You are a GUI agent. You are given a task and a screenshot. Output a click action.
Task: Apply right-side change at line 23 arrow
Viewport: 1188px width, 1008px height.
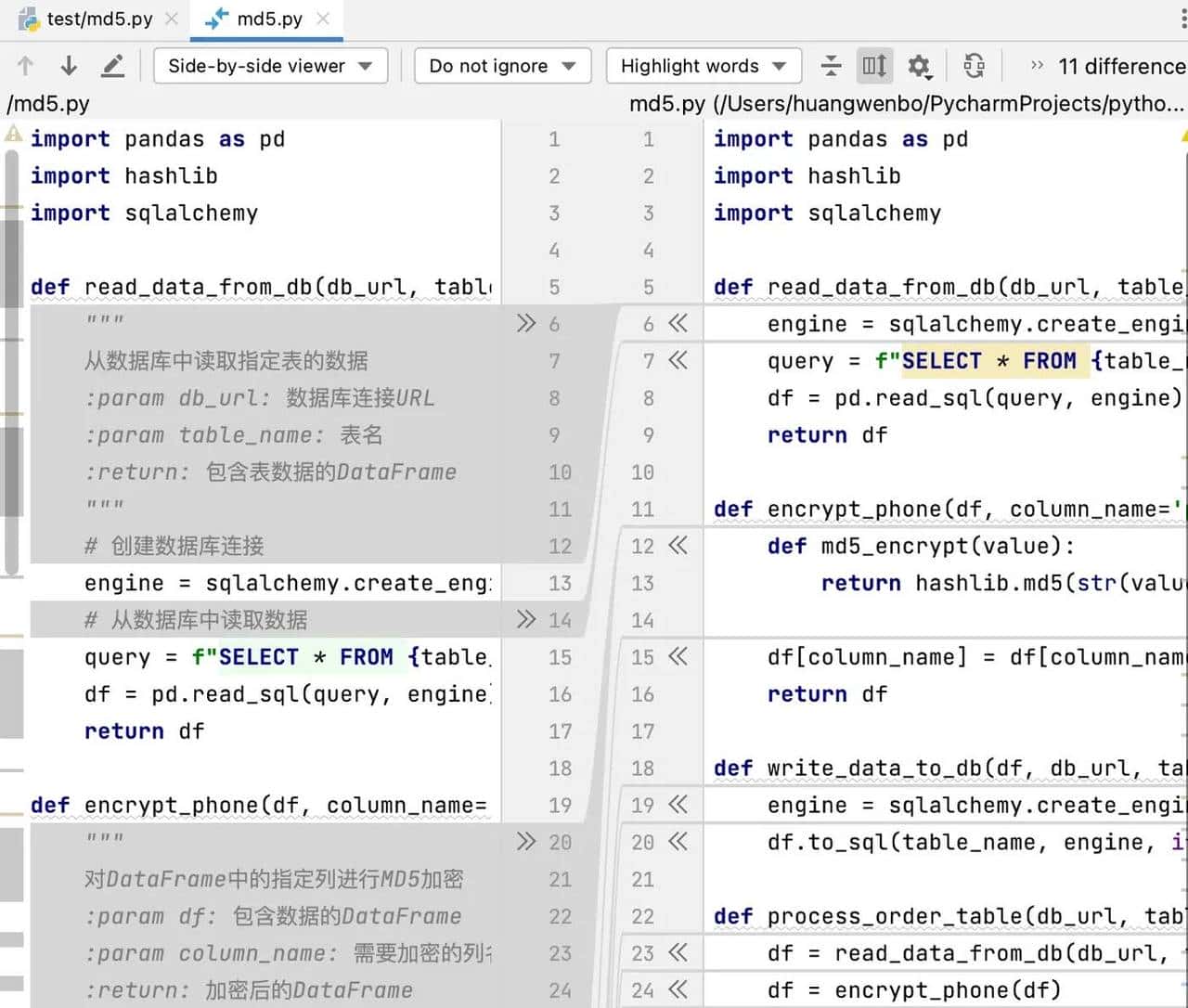click(x=678, y=953)
